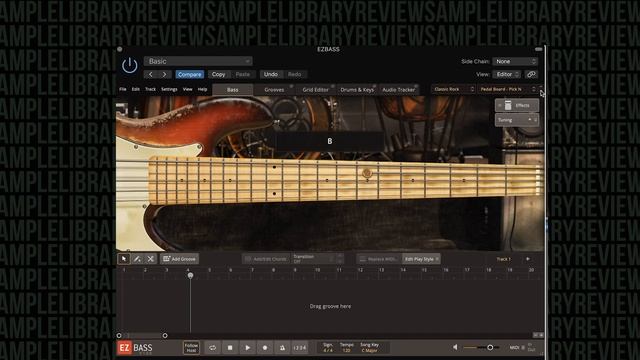Click the Track 1 label
The image size is (640, 360).
pyautogui.click(x=503, y=259)
